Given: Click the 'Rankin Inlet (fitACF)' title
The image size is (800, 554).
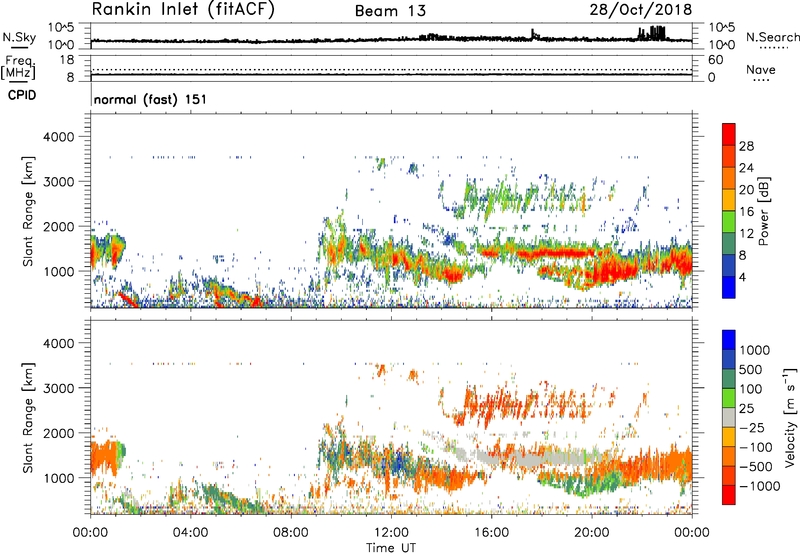Looking at the screenshot, I should click(183, 10).
